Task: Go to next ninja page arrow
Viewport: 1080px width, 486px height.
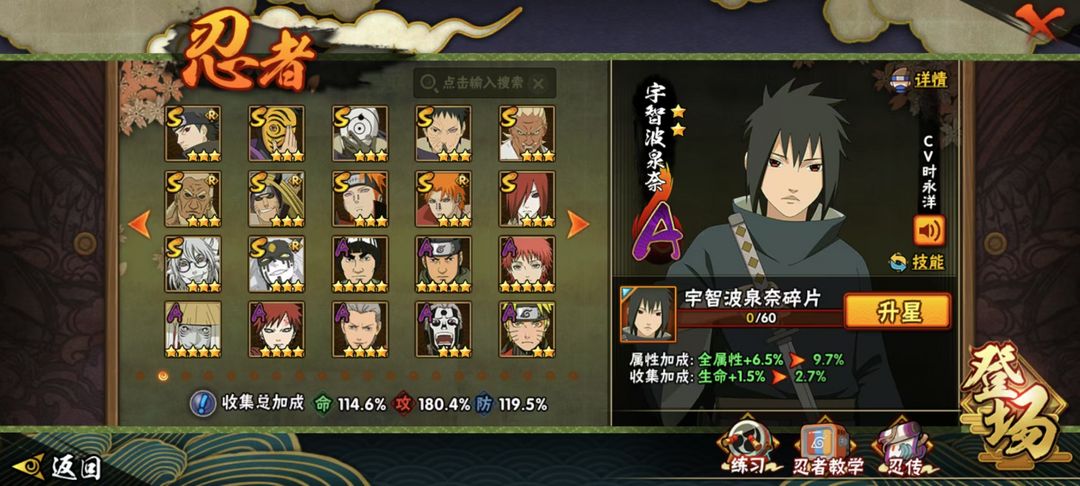Action: point(578,224)
